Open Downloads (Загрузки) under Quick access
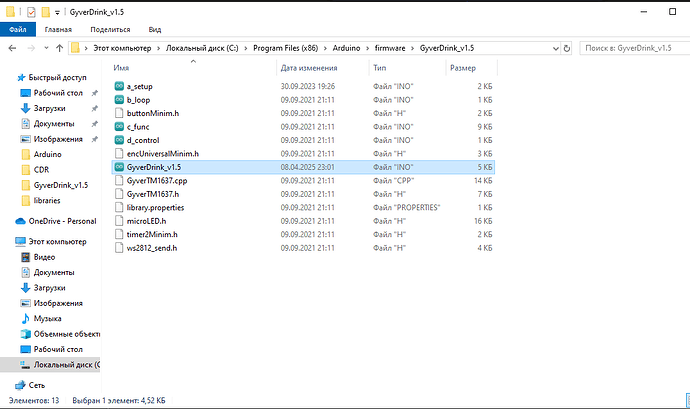Screen dimensions: 690x409 (x=51, y=108)
